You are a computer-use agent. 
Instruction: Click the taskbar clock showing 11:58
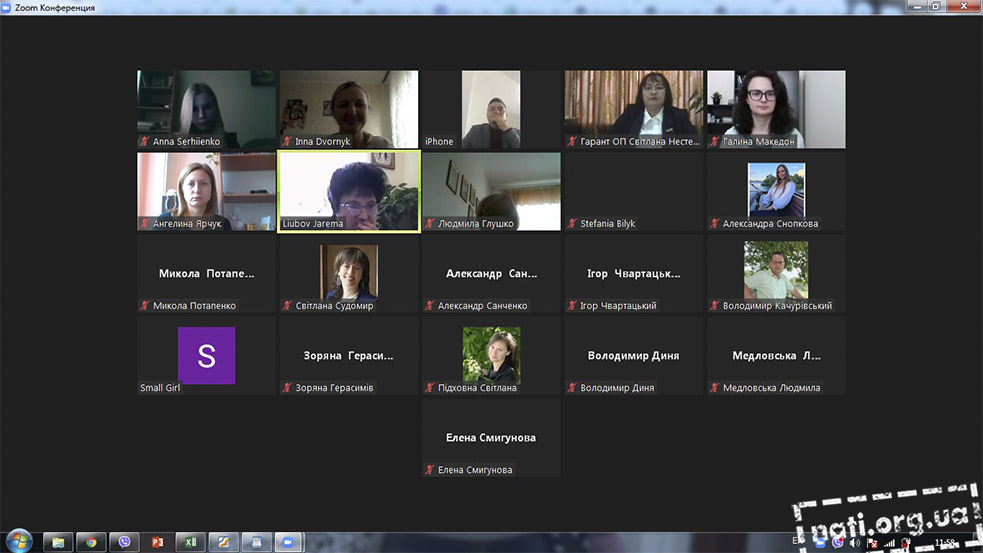pyautogui.click(x=945, y=542)
